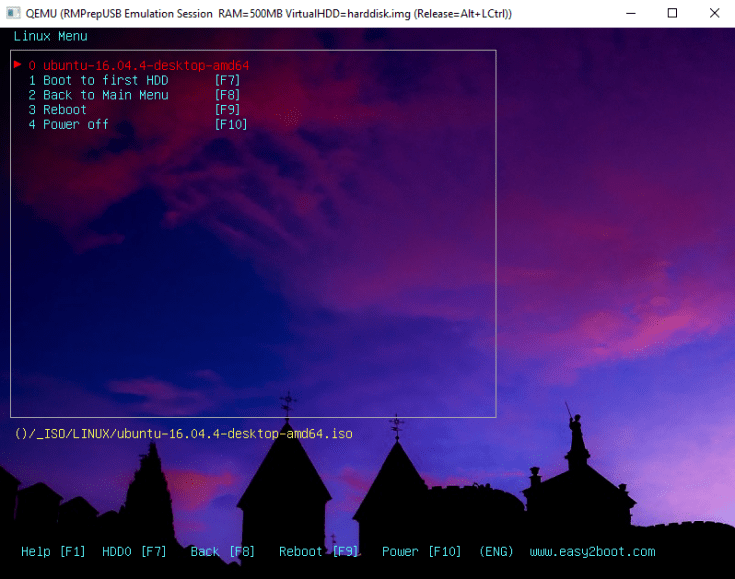The width and height of the screenshot is (735, 579).
Task: Click Back [F8] in footer bar
Action: 223,552
